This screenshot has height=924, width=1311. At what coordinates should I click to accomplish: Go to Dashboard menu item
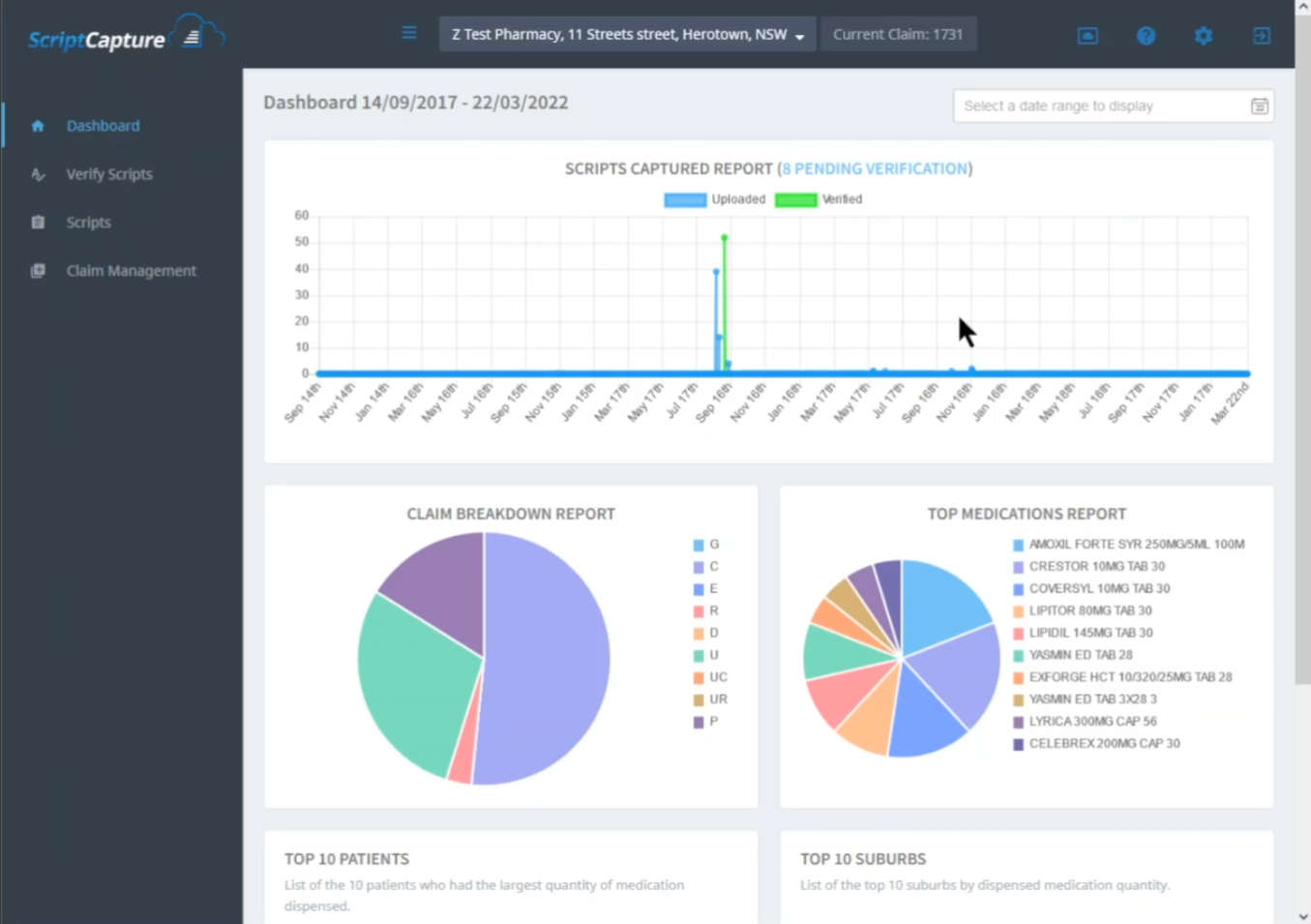(x=103, y=126)
